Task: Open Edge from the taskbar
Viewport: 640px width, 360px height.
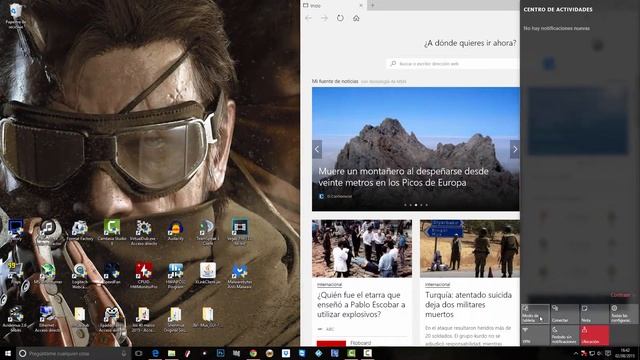Action: click(x=155, y=353)
